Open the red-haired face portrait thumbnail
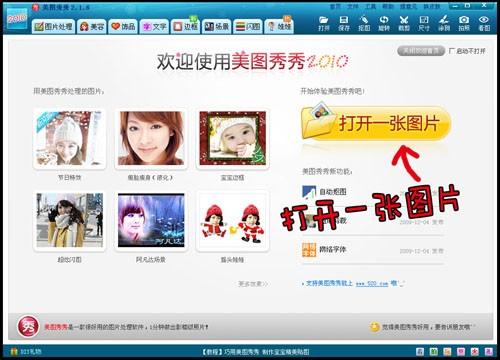 (151, 138)
